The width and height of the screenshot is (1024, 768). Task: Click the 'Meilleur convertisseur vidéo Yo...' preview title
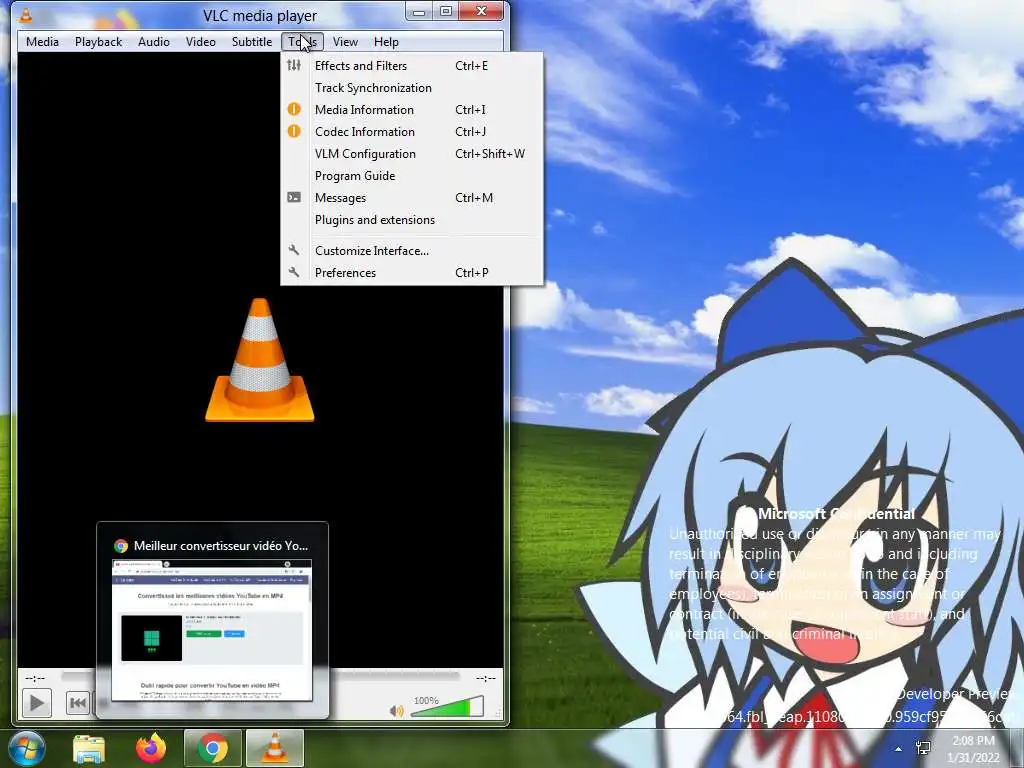point(221,545)
